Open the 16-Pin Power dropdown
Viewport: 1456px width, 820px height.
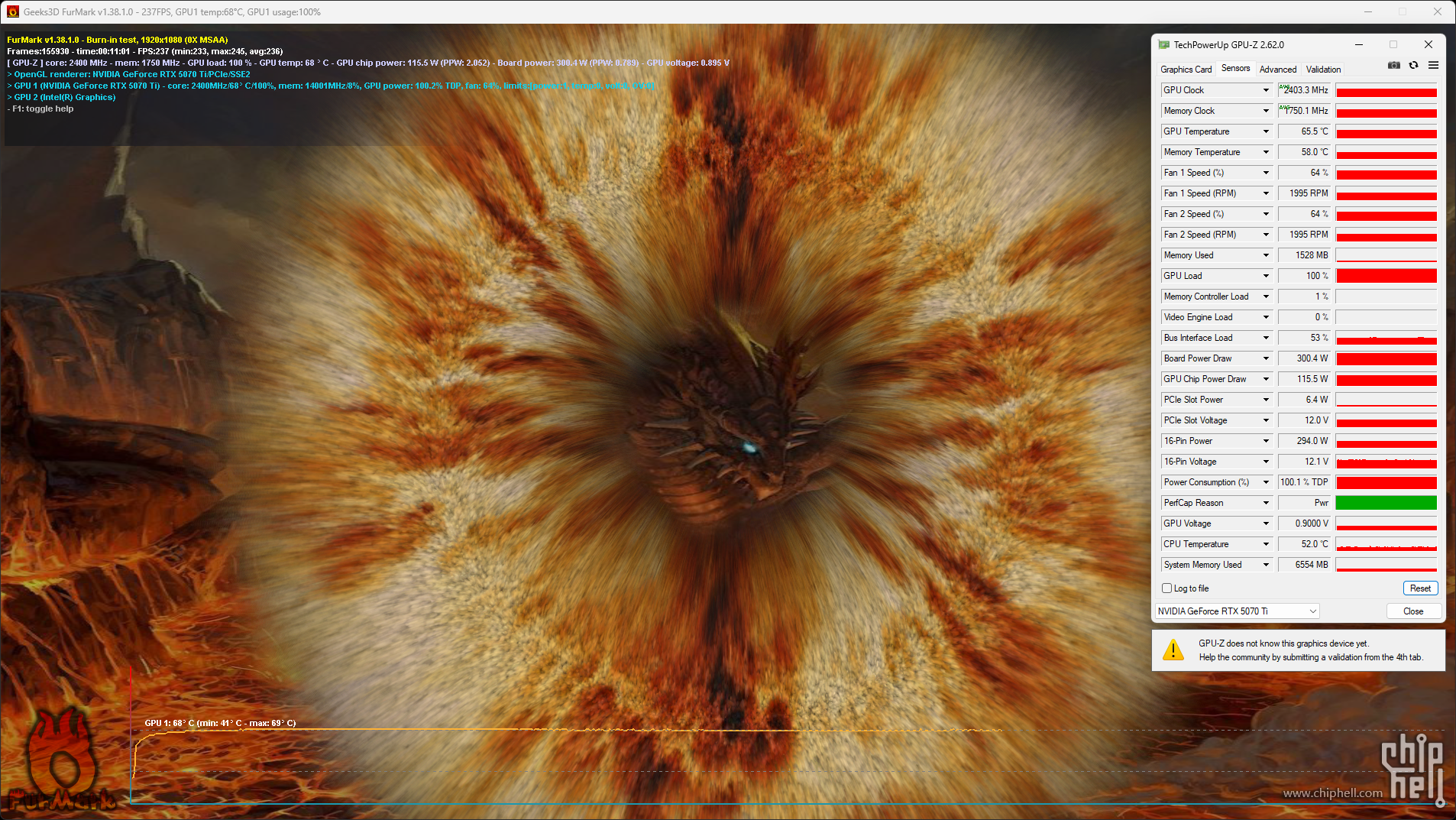[x=1266, y=441]
